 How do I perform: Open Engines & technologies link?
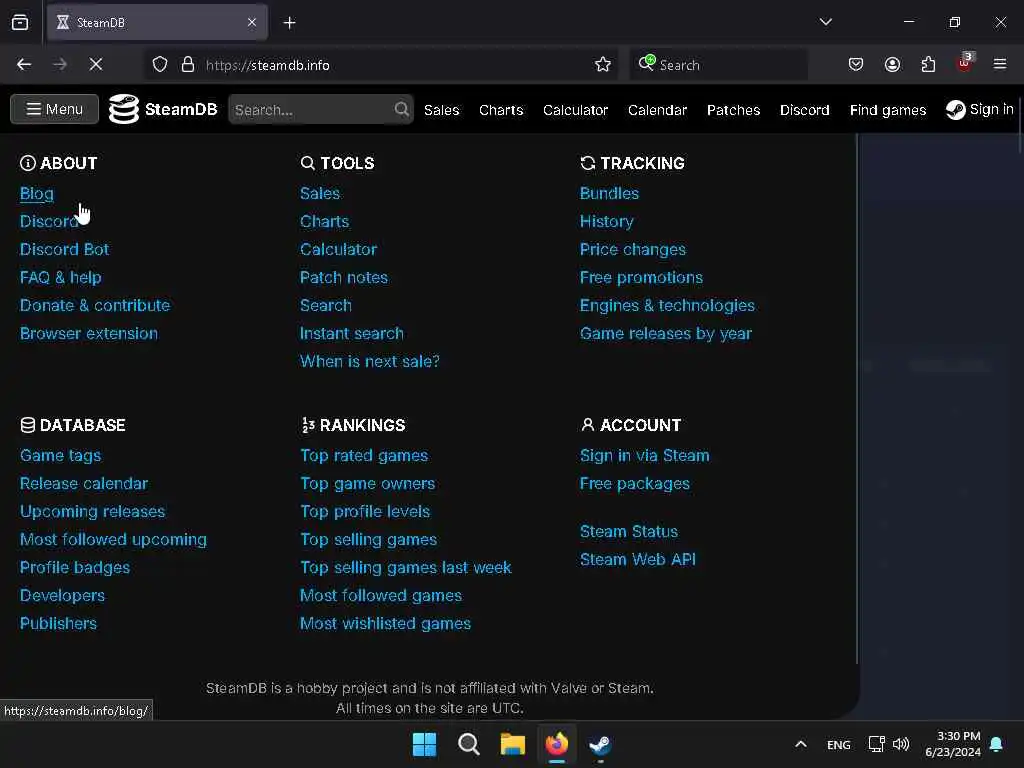[x=667, y=306]
